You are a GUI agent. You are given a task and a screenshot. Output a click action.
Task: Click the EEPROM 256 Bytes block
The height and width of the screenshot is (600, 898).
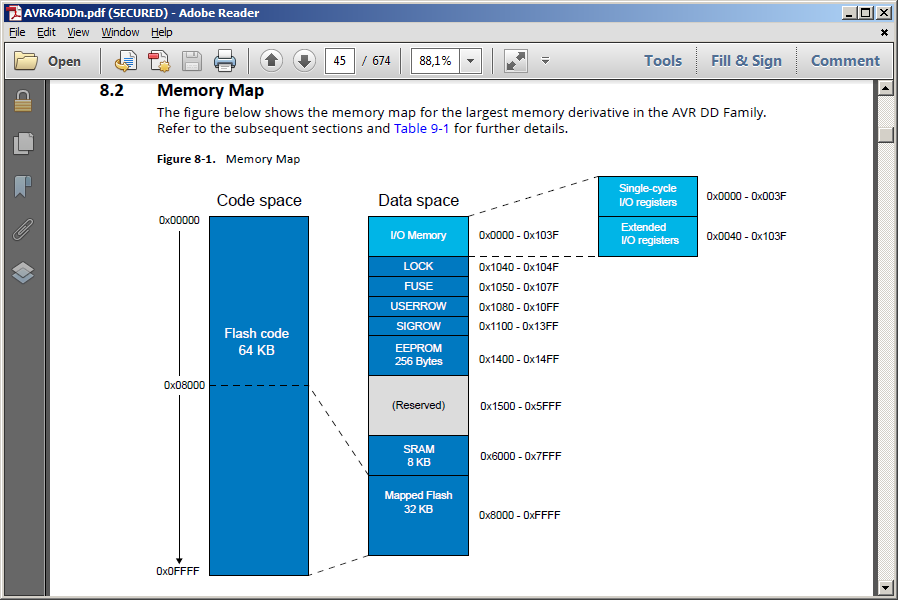point(418,356)
